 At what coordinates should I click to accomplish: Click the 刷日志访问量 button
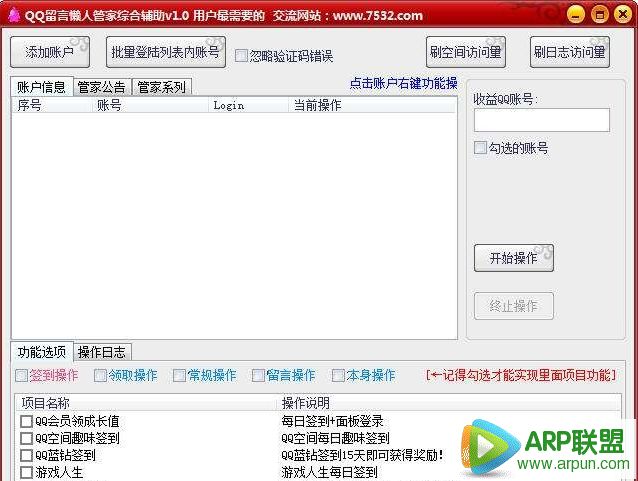(x=570, y=52)
